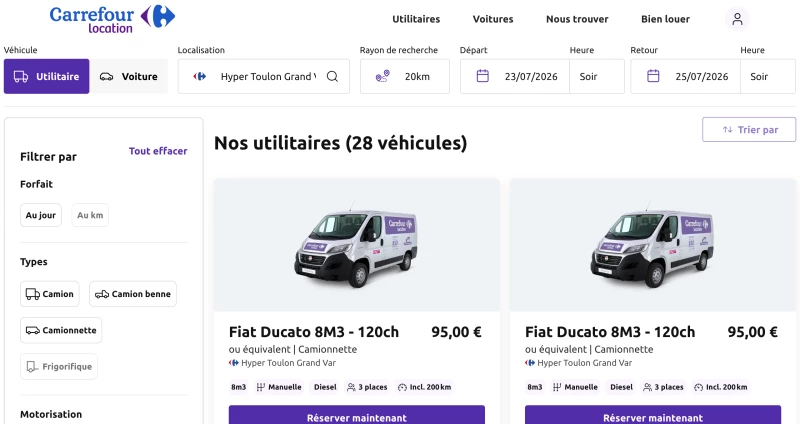Click Réserver maintenant on the second Fiat Ducato

coord(653,416)
